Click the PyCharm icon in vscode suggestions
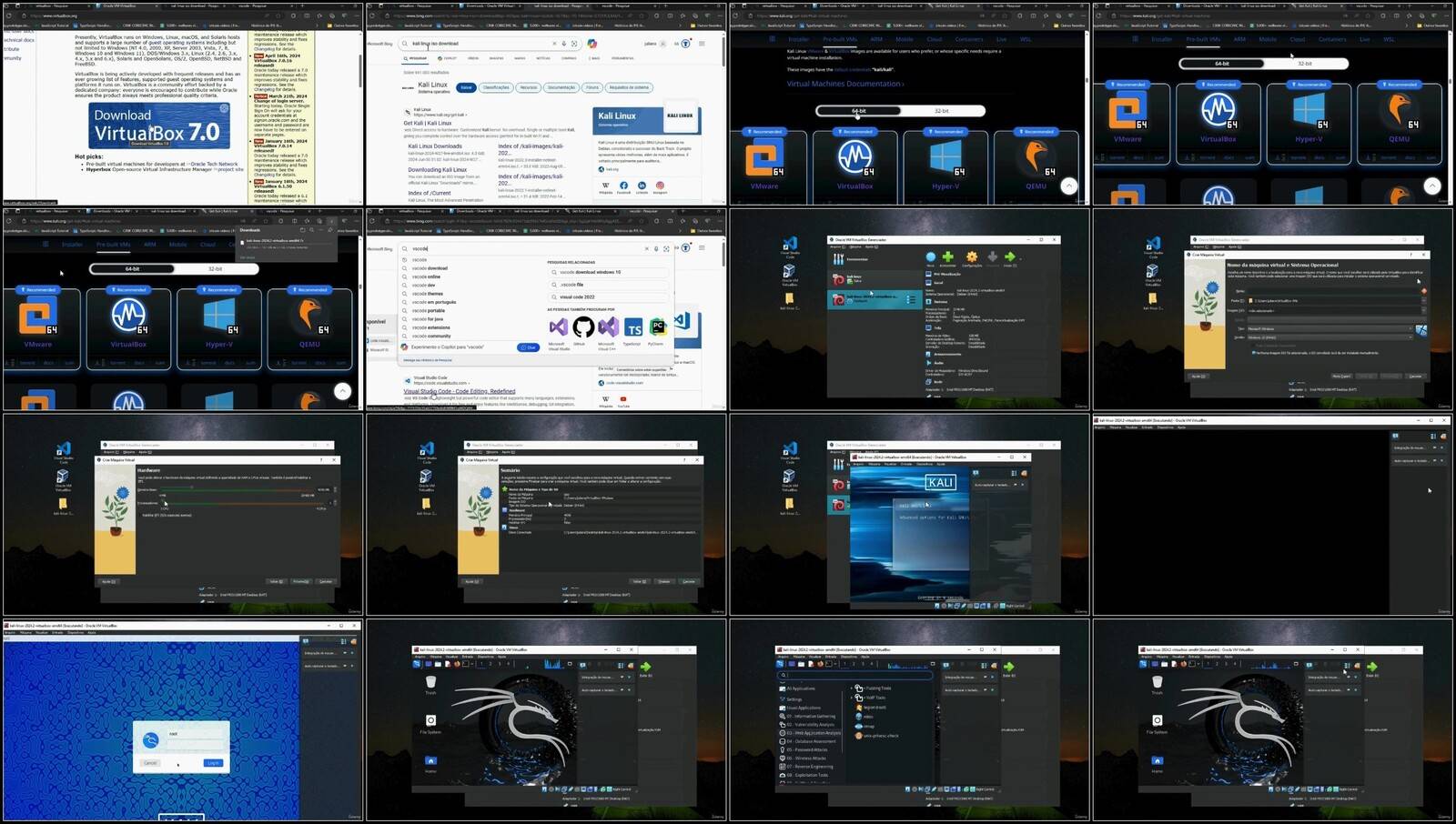The image size is (1456, 824). pyautogui.click(x=657, y=327)
